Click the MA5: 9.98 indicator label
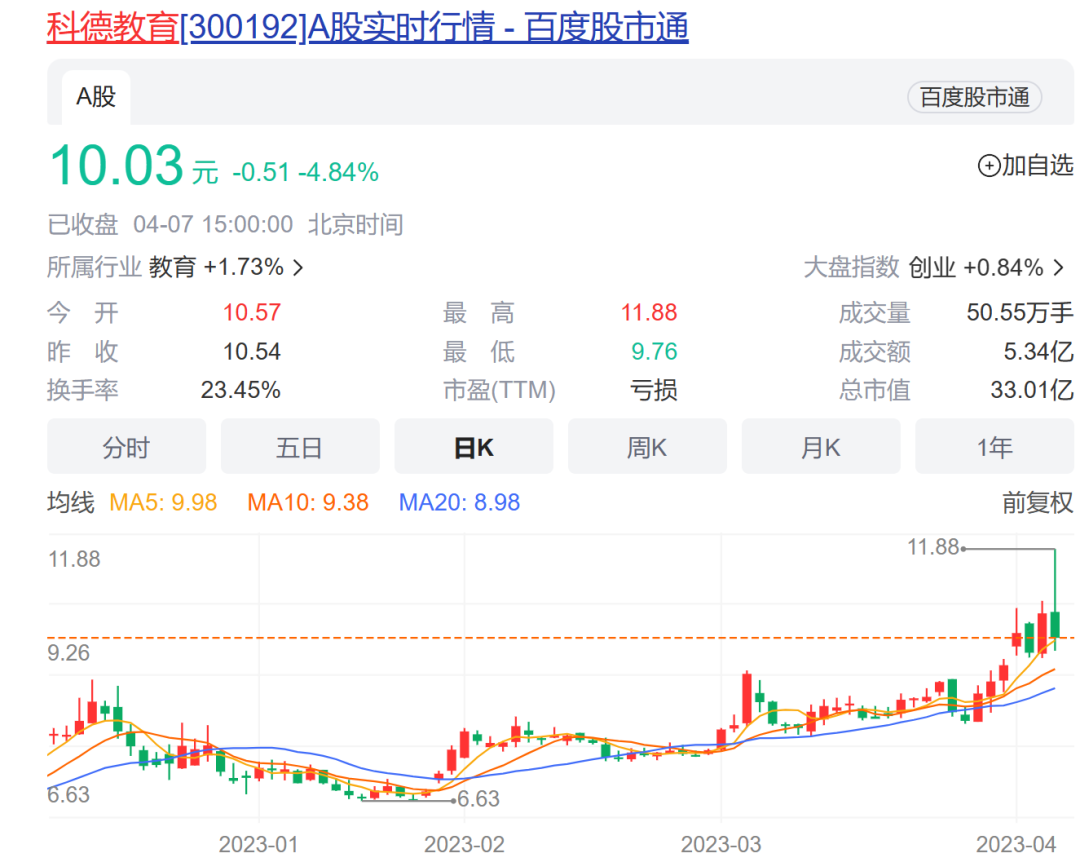 click(163, 502)
